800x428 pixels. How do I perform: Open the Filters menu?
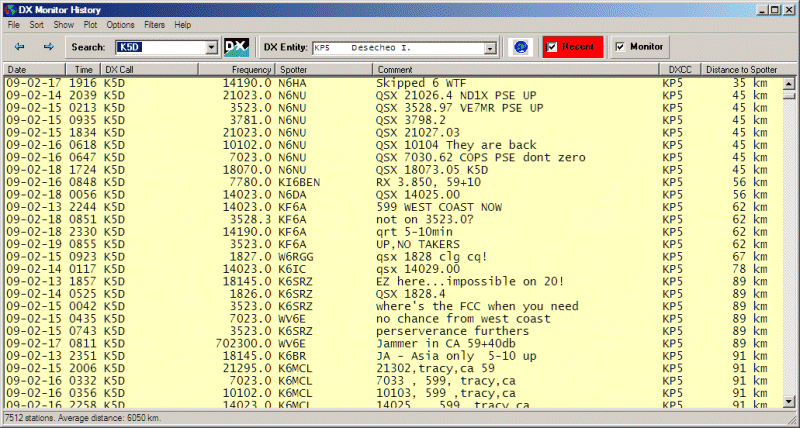[x=155, y=24]
